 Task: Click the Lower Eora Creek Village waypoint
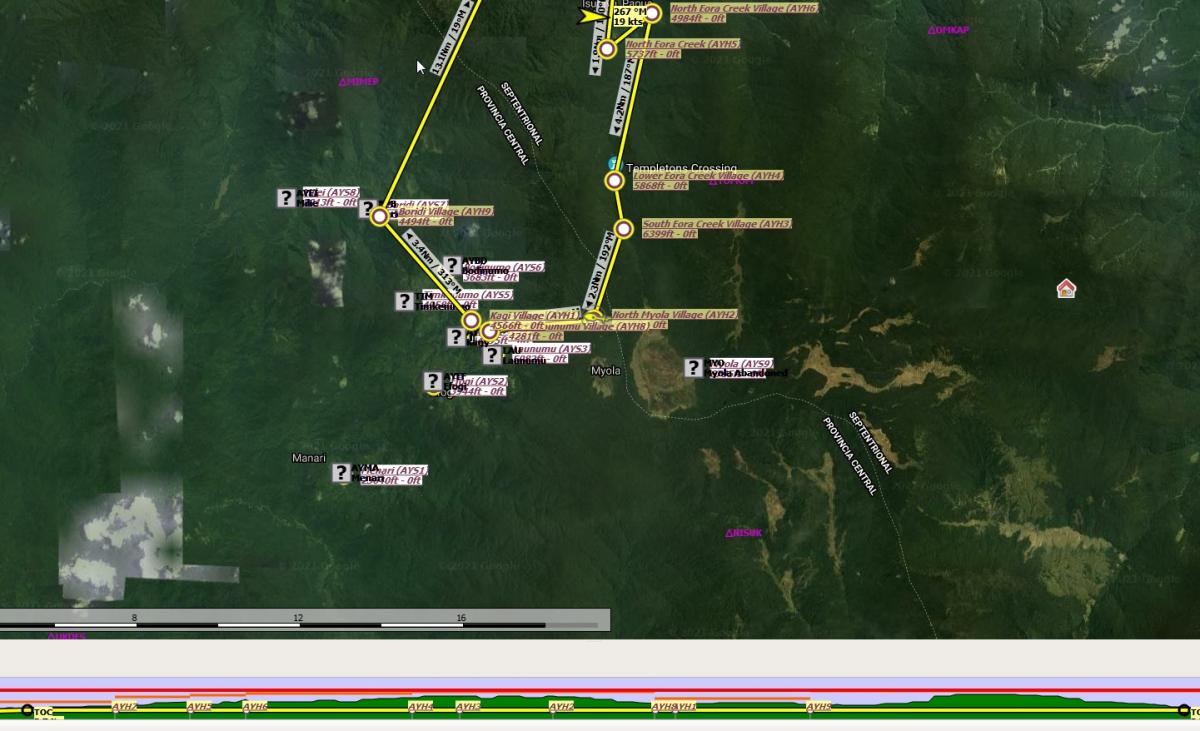[x=614, y=181]
